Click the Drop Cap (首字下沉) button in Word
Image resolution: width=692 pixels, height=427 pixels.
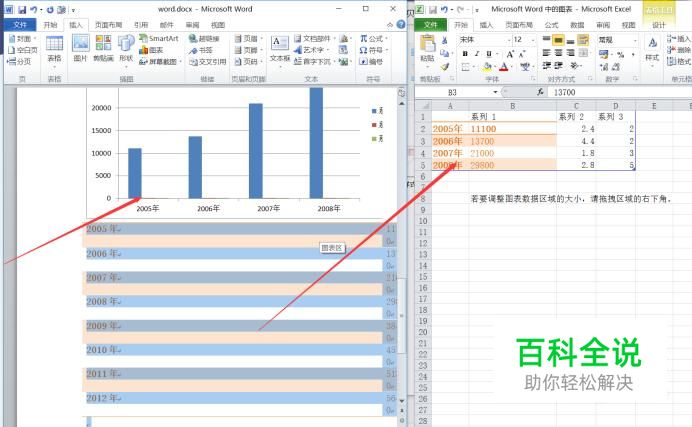(x=314, y=62)
